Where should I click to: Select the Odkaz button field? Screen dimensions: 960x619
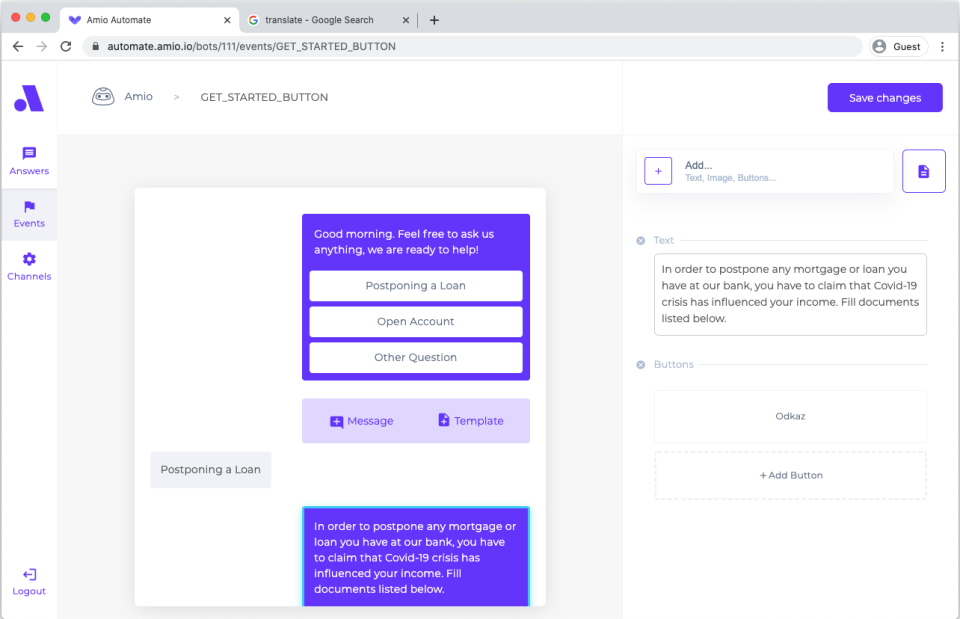click(x=790, y=415)
